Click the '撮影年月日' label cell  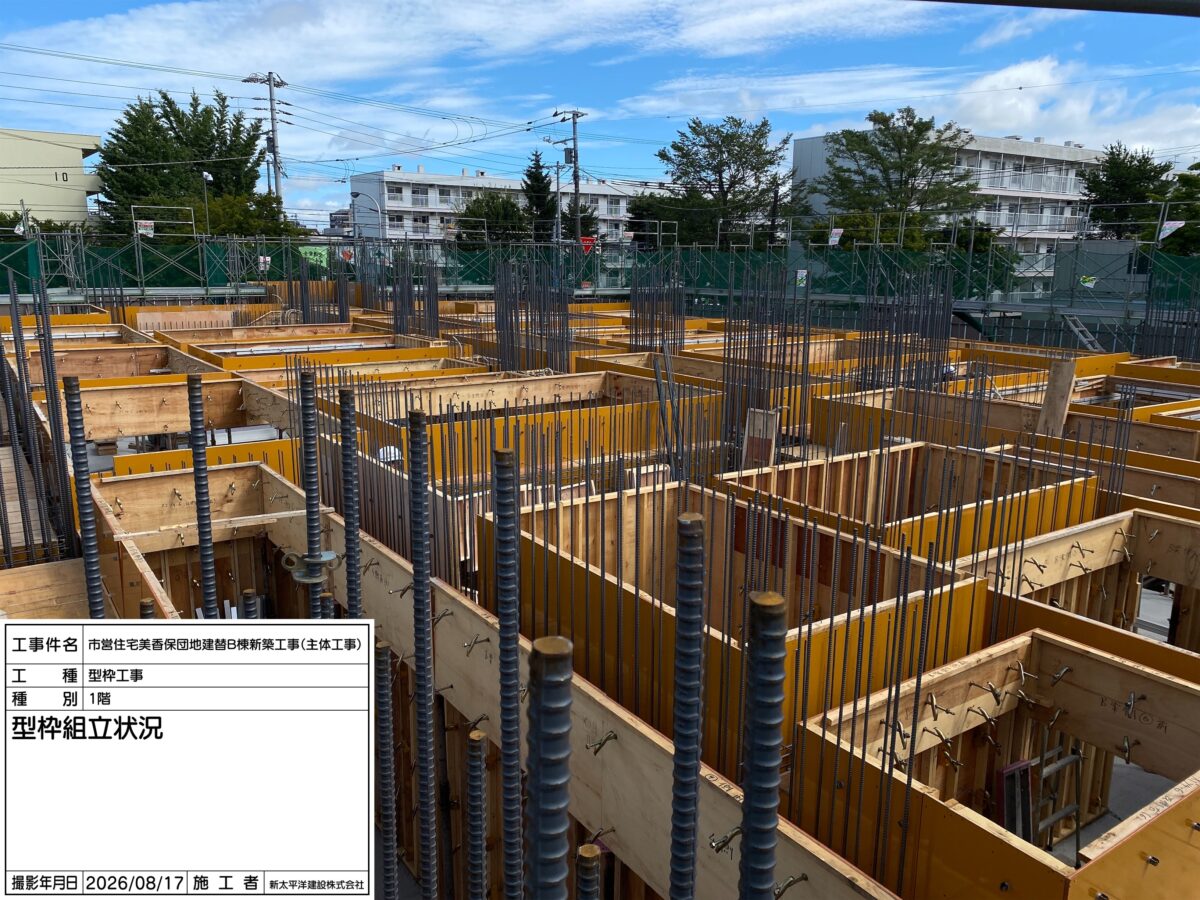click(x=44, y=883)
